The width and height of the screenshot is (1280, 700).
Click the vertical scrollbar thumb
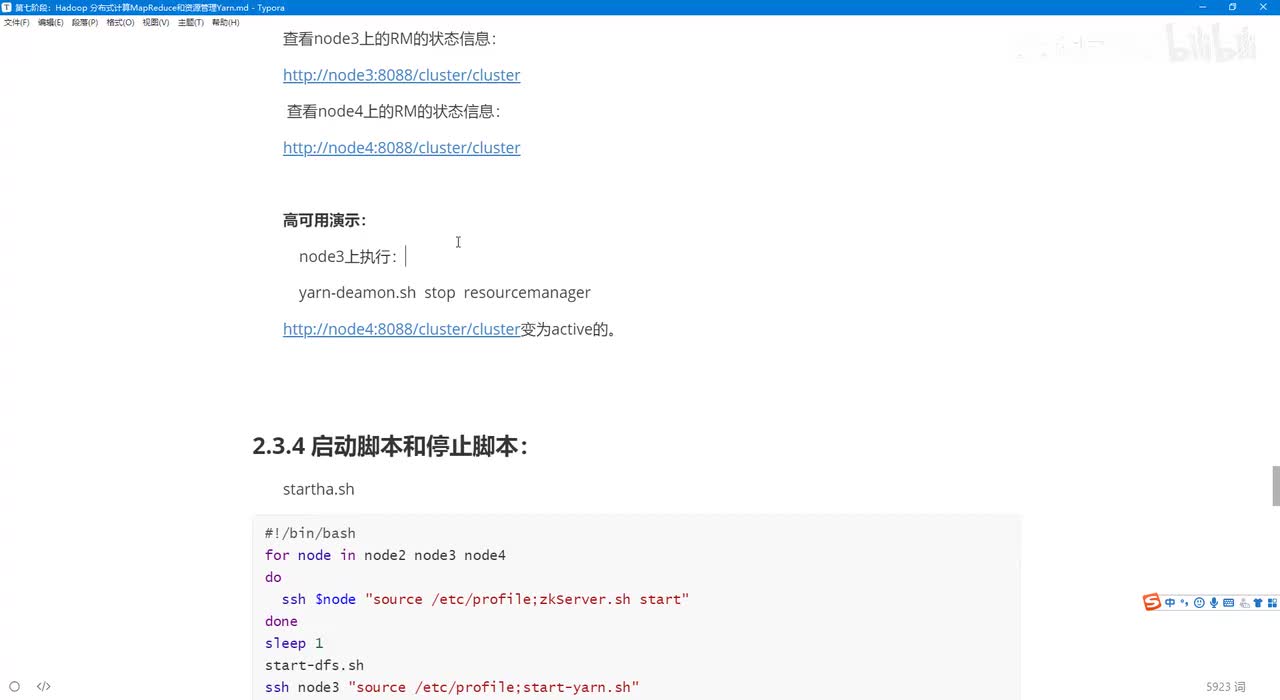[x=1275, y=486]
